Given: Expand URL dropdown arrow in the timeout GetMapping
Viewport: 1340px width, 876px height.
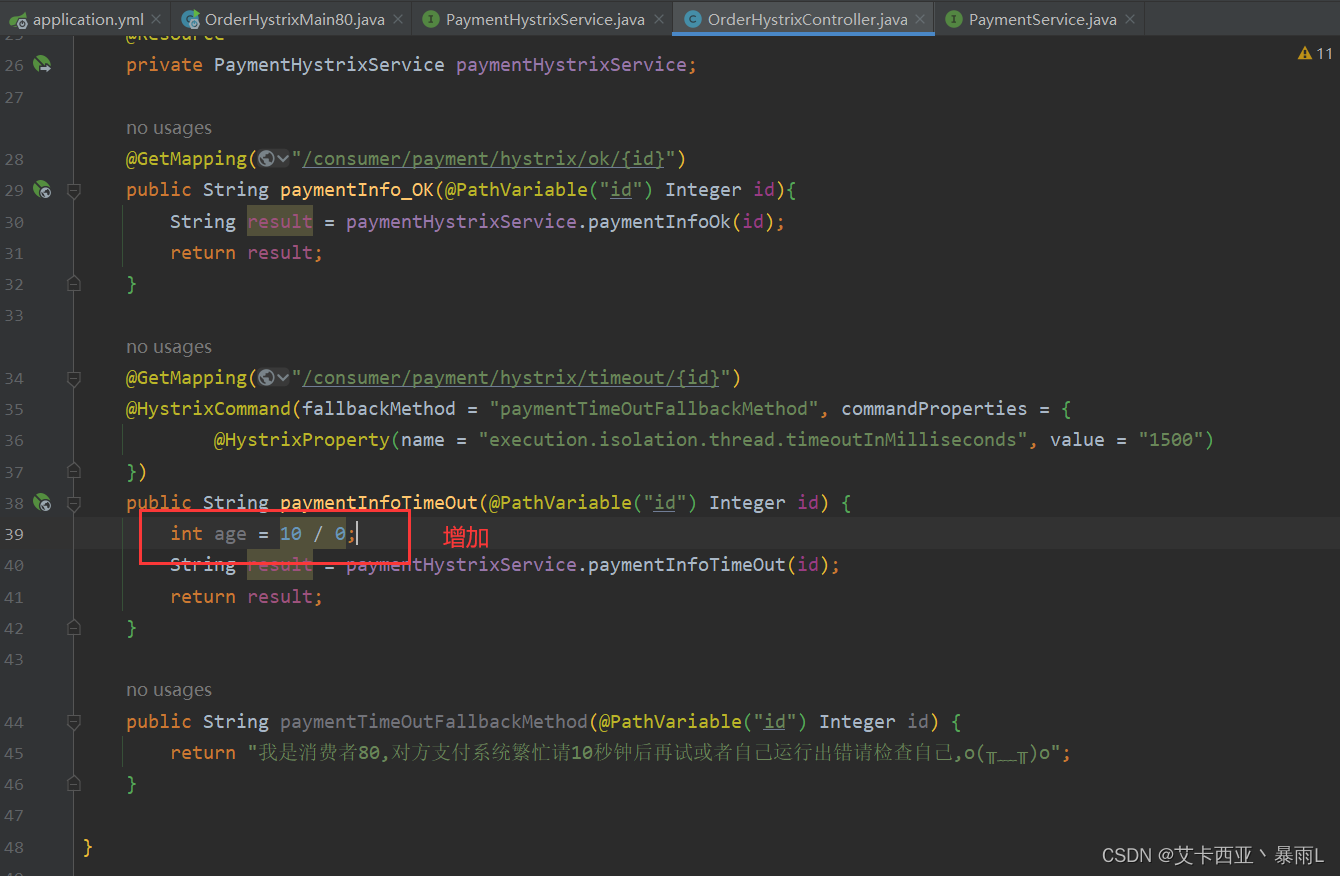Looking at the screenshot, I should pos(283,377).
